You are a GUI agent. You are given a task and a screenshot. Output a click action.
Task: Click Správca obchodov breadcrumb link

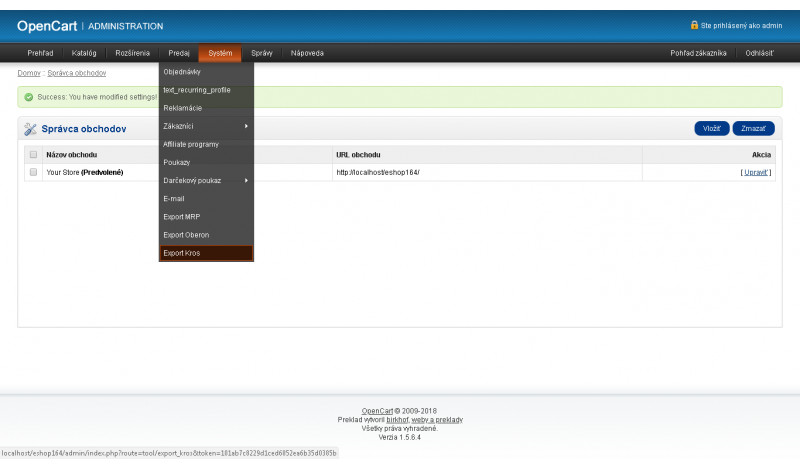[77, 73]
